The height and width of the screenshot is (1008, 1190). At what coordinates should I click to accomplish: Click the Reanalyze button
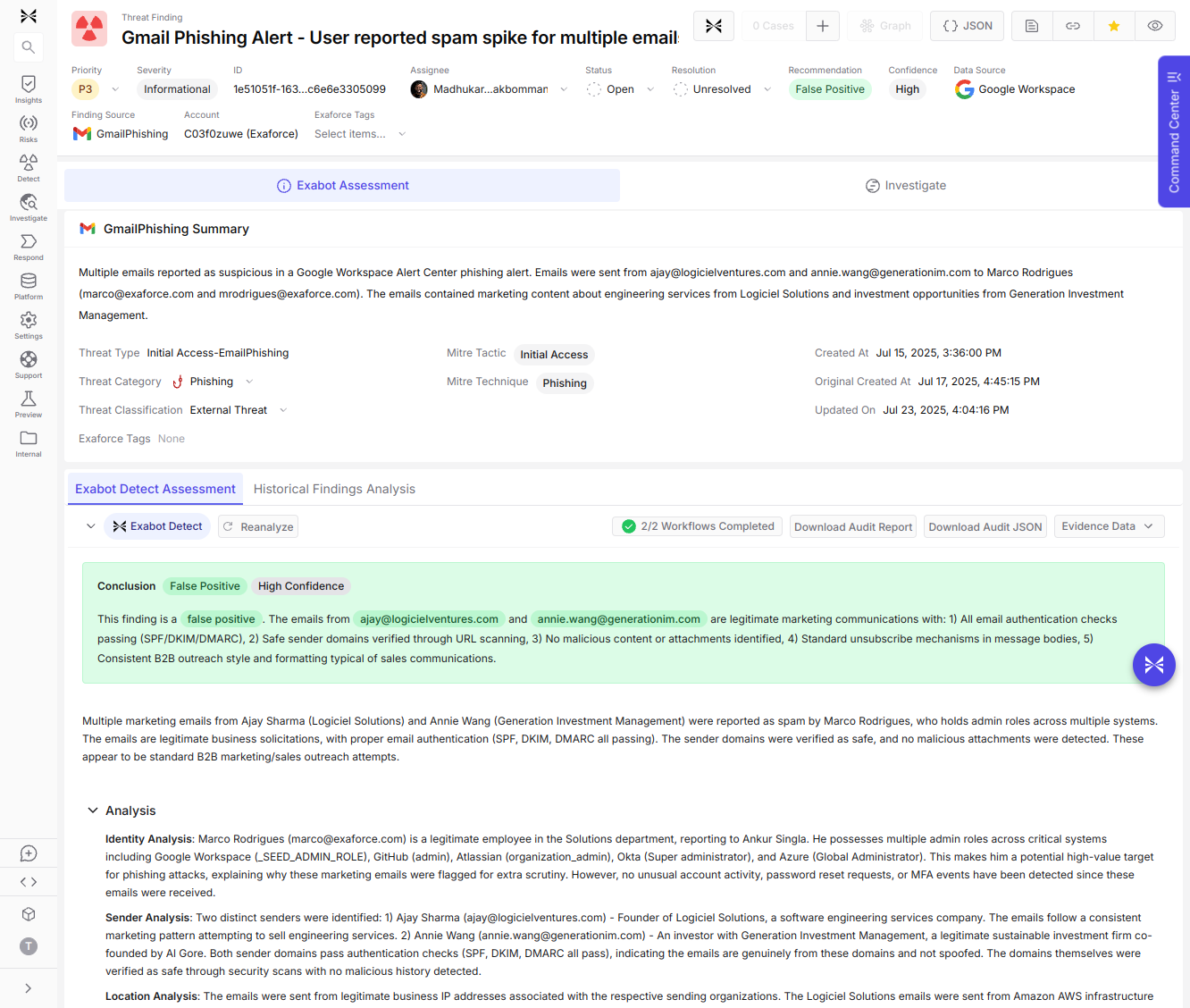(258, 526)
